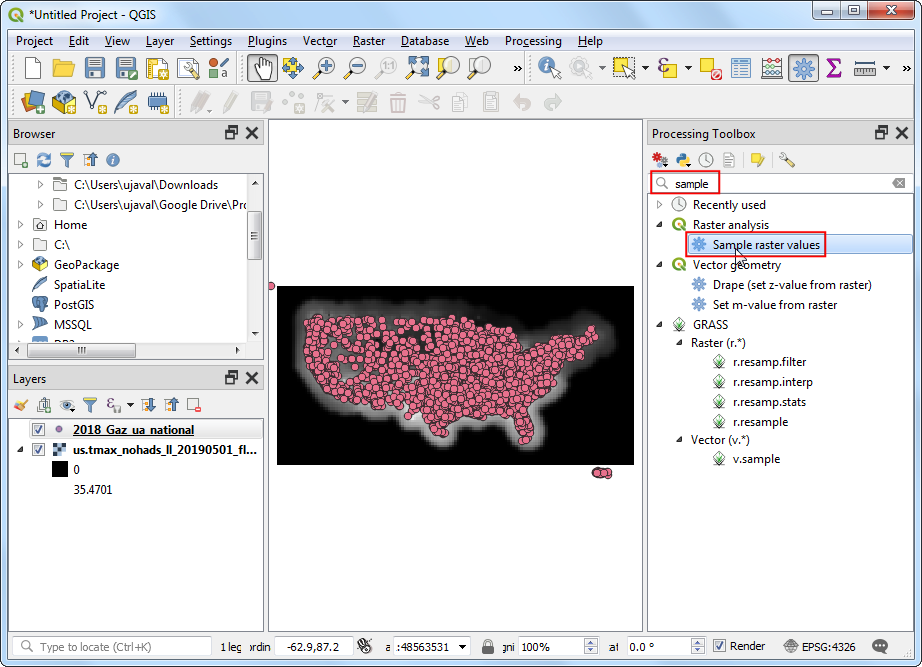Click the Save Project floppy disk icon
Image resolution: width=922 pixels, height=667 pixels.
coord(95,68)
